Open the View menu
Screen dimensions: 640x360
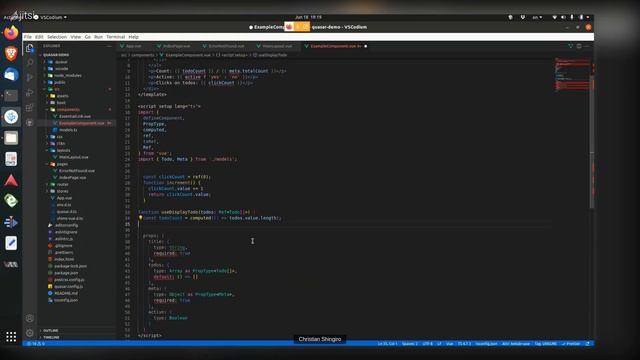coord(76,37)
